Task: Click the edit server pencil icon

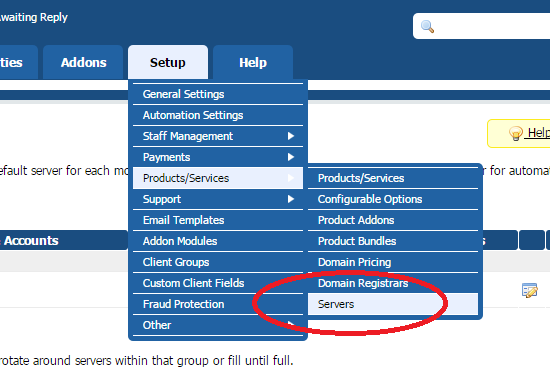Action: click(529, 290)
